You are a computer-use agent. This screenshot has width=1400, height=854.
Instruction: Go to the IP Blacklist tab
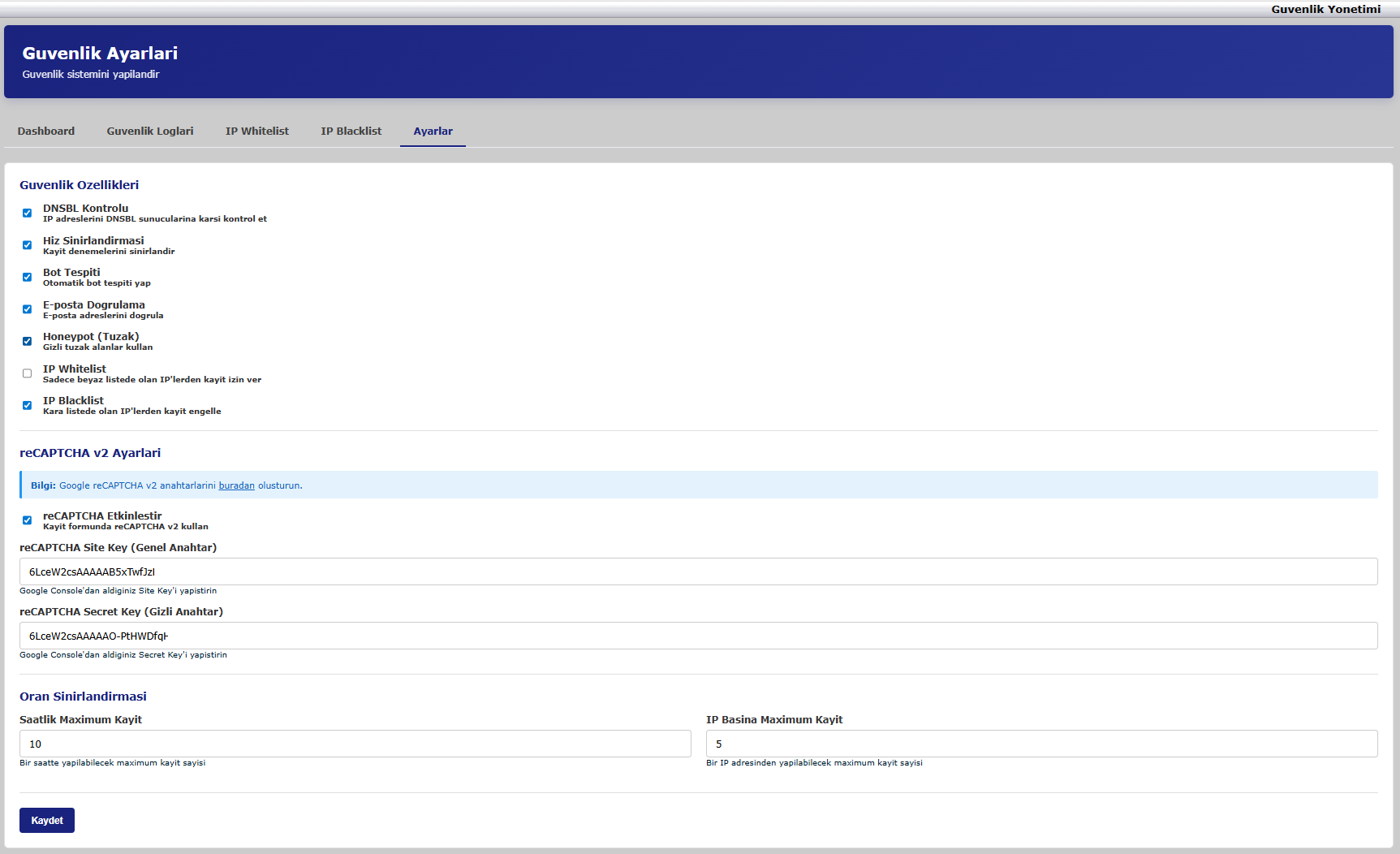[x=351, y=132]
